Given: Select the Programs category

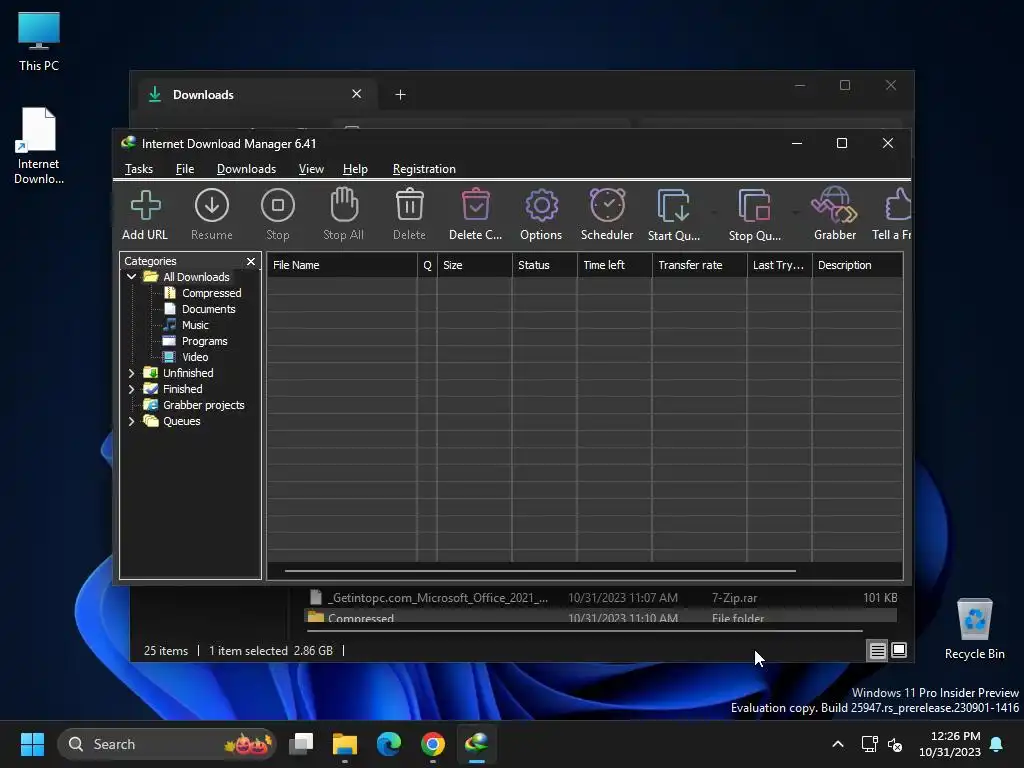Looking at the screenshot, I should [x=204, y=341].
